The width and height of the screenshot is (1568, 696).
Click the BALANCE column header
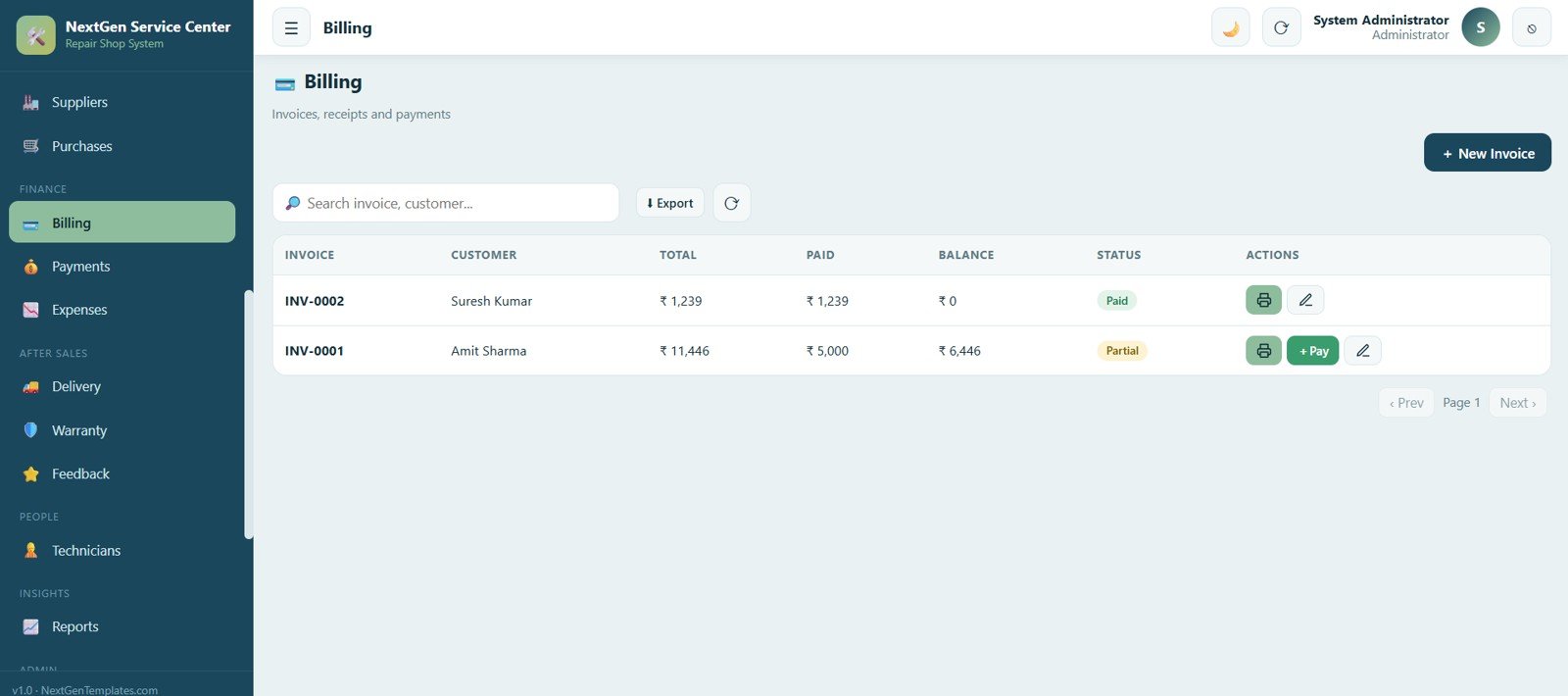click(966, 255)
